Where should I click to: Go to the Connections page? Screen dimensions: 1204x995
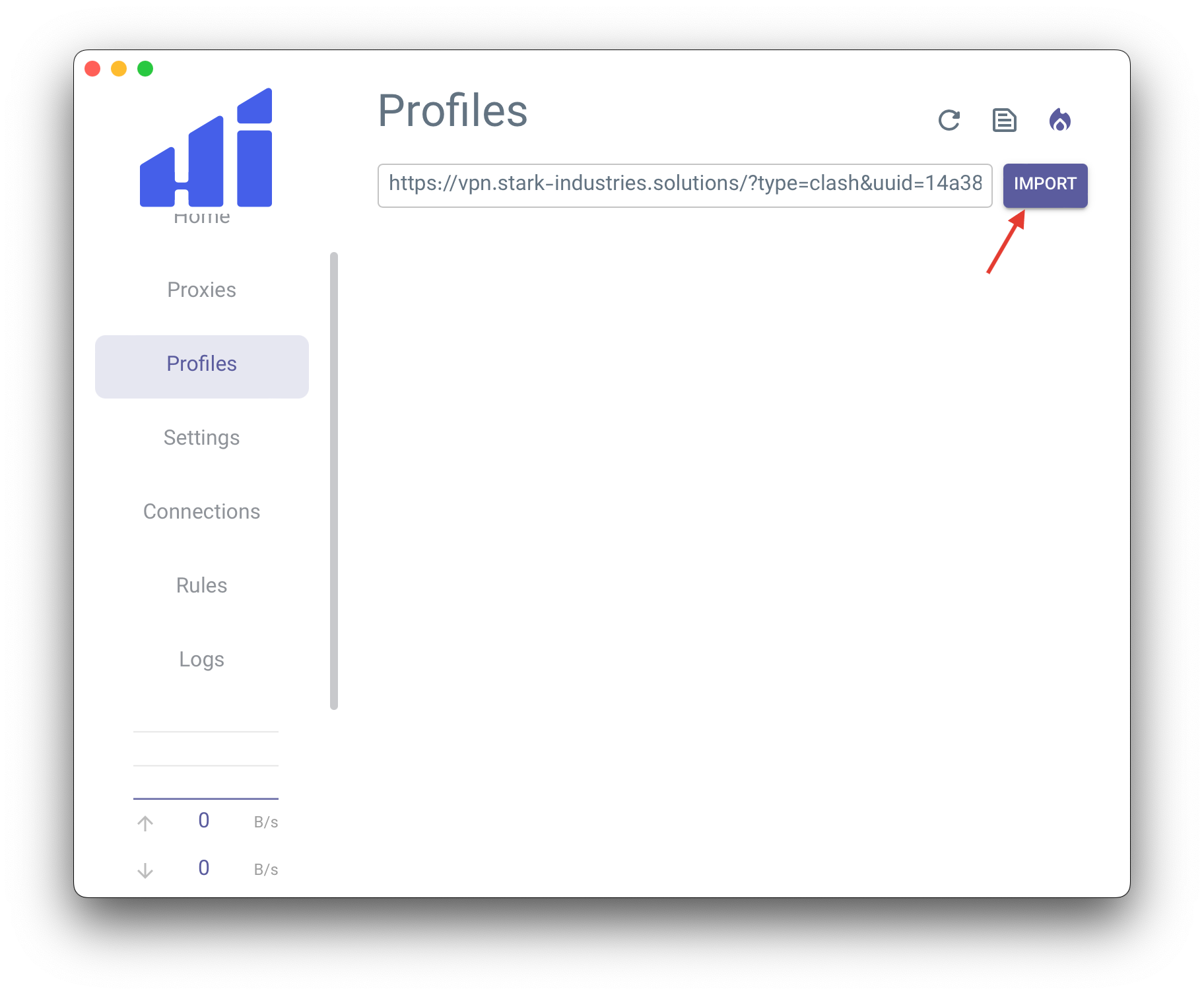point(201,512)
